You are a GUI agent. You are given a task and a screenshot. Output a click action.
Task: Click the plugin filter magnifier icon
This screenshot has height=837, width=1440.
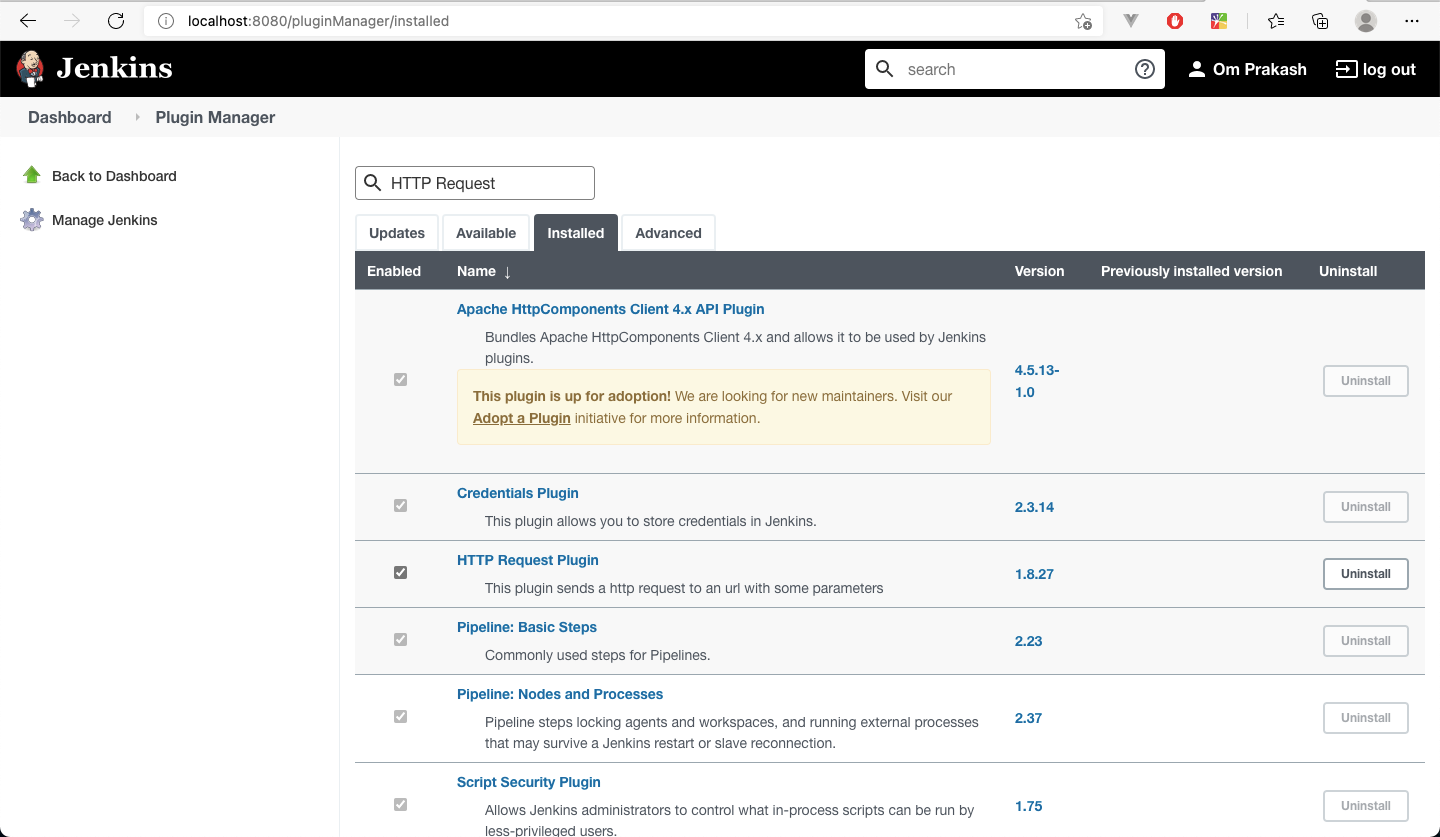pos(373,183)
